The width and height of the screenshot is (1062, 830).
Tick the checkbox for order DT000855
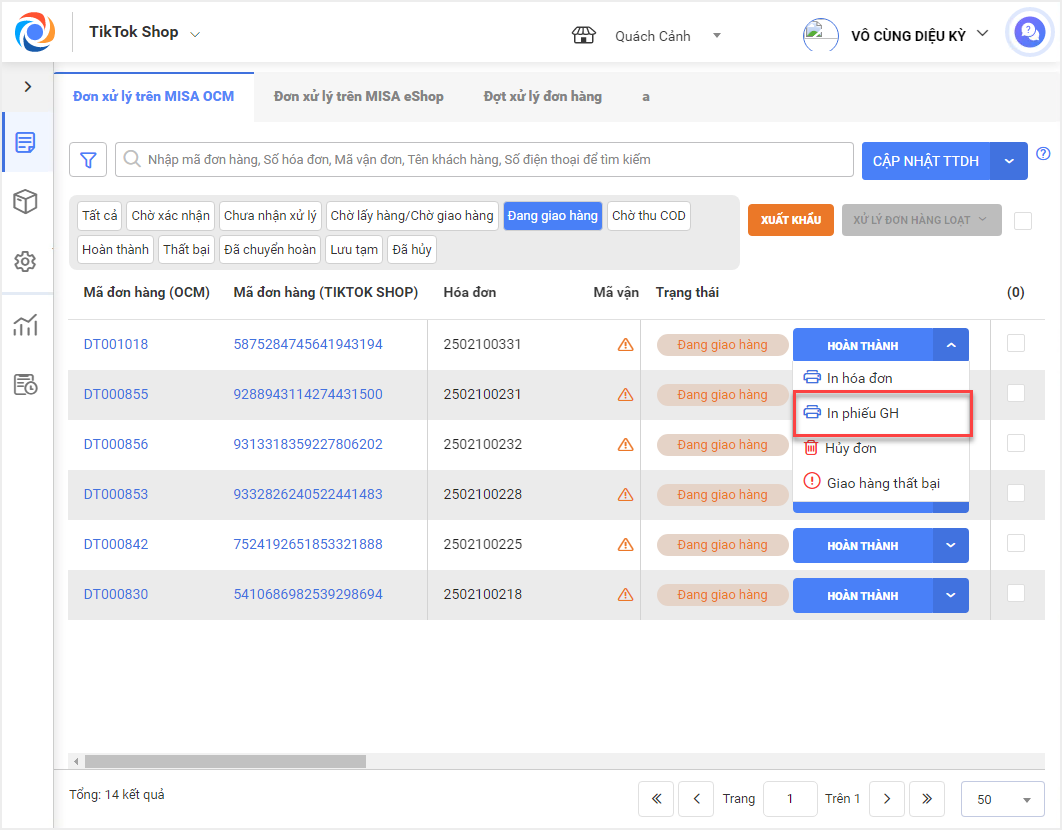click(1015, 393)
